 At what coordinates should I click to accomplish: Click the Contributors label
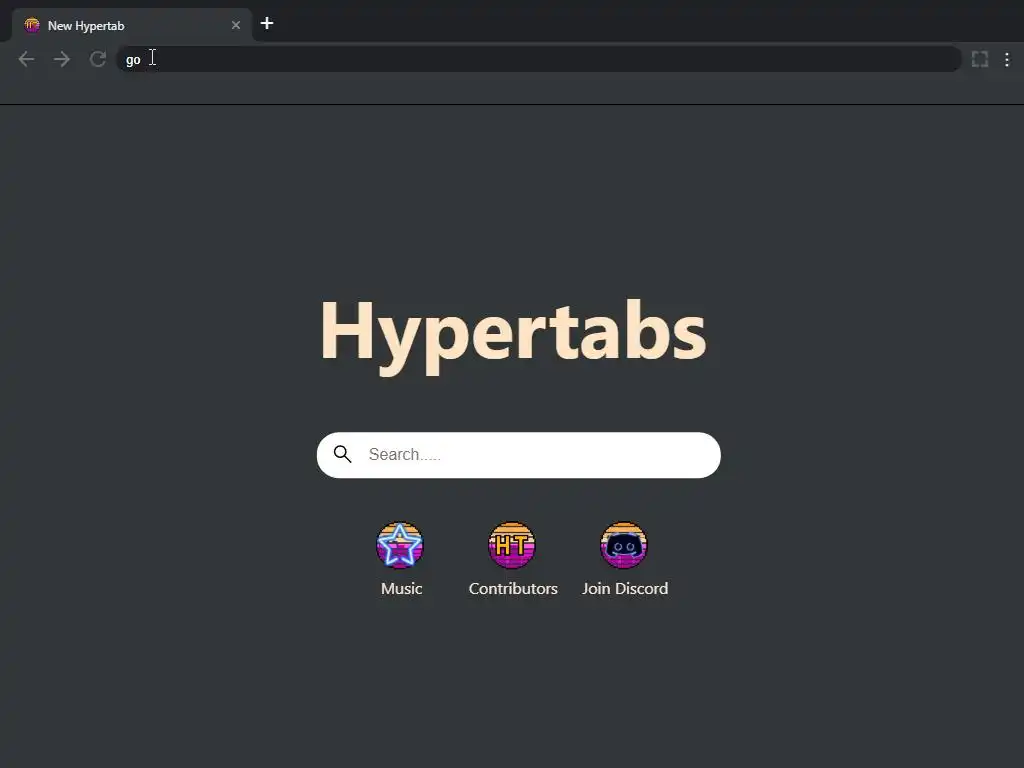[x=513, y=588]
